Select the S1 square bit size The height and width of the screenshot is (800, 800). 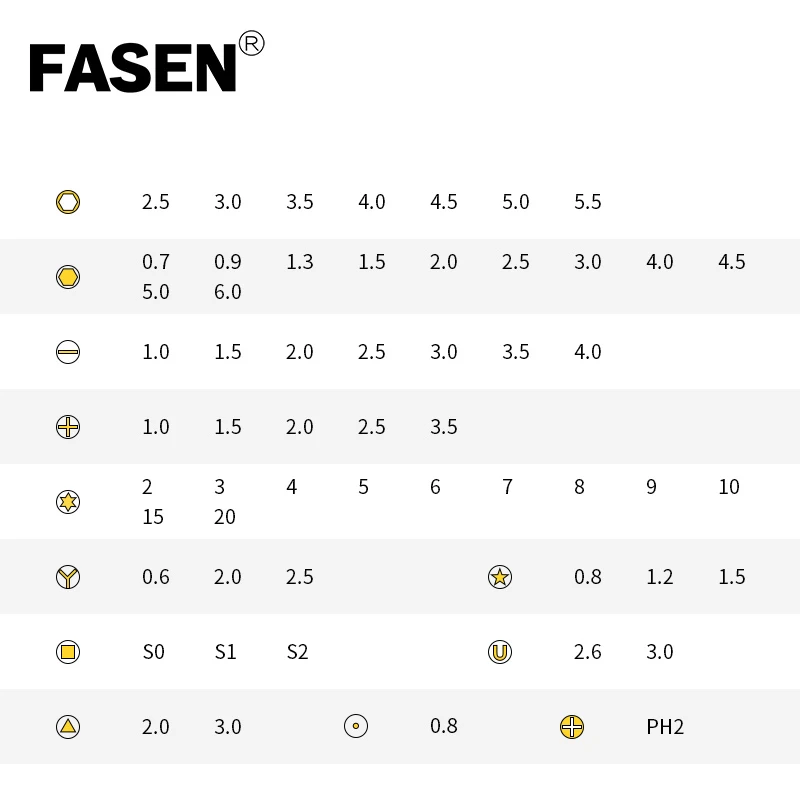pyautogui.click(x=226, y=652)
